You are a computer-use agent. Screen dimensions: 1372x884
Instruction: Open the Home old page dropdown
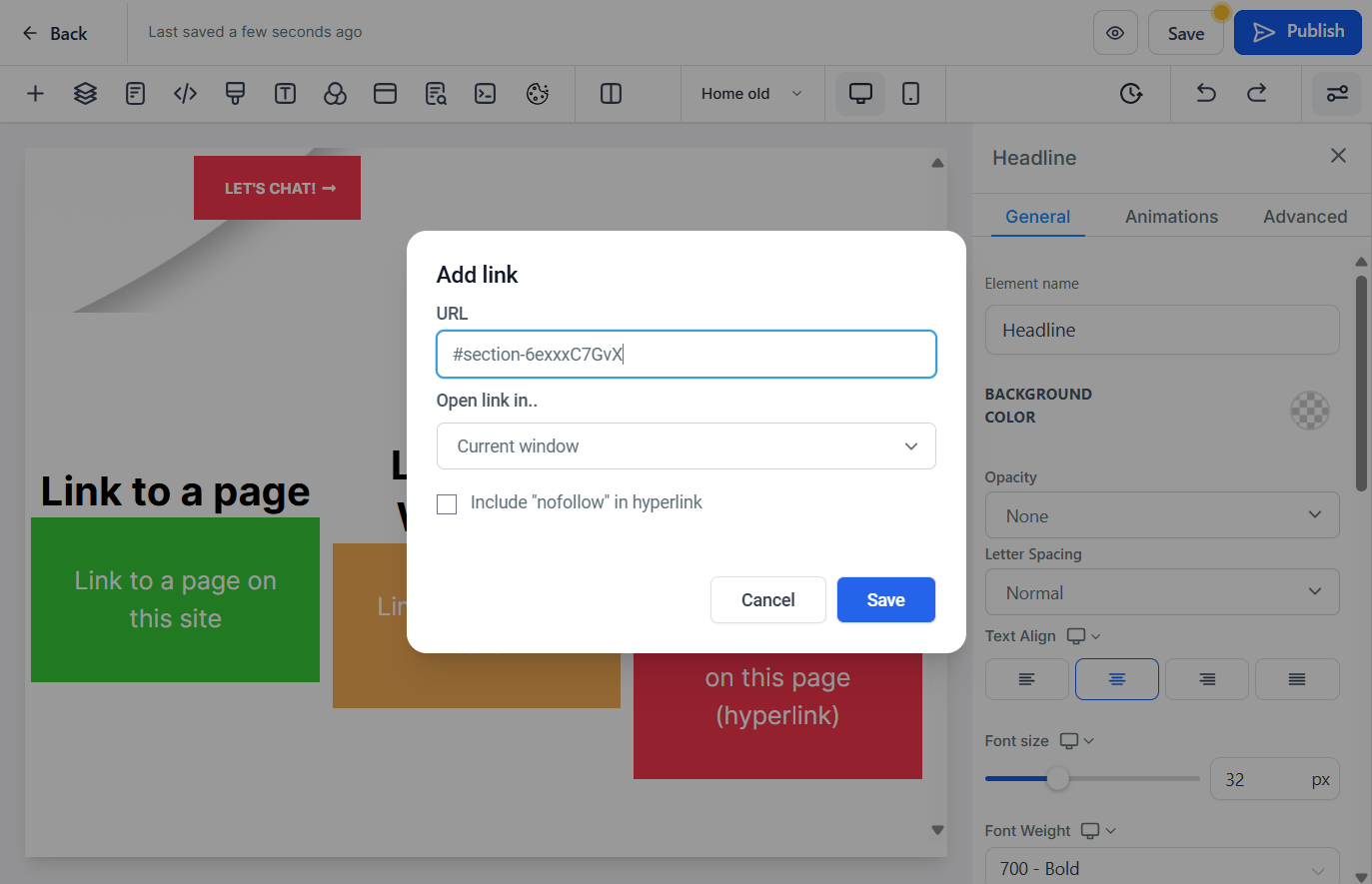coord(752,94)
